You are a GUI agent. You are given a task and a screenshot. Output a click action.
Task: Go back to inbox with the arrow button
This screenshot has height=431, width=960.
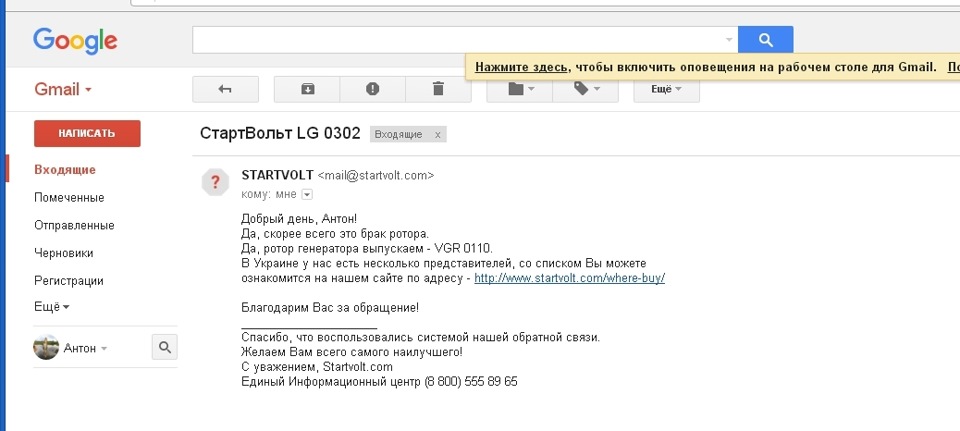click(225, 89)
